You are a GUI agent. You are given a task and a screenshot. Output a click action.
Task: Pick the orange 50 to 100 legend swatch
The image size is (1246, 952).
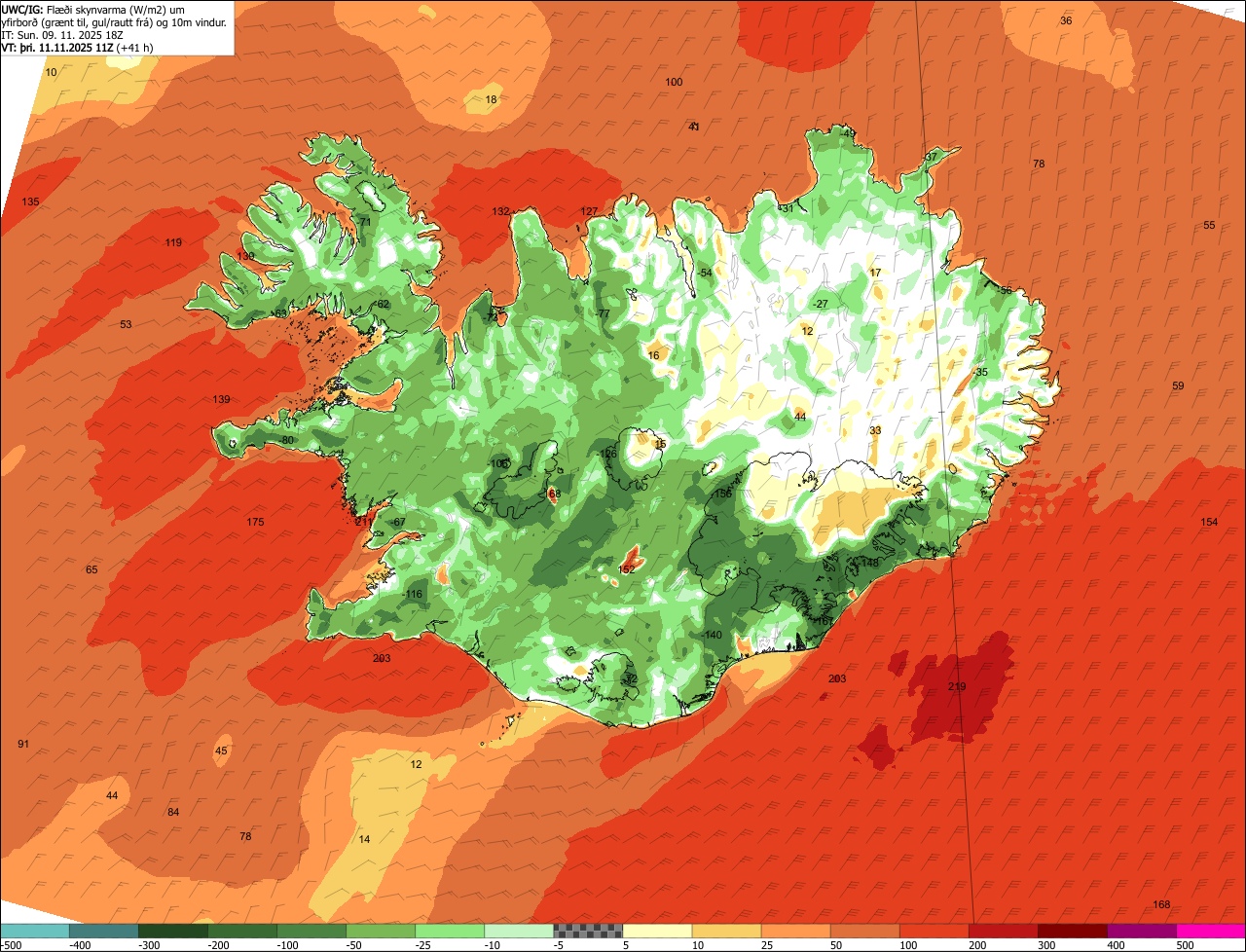[x=863, y=931]
